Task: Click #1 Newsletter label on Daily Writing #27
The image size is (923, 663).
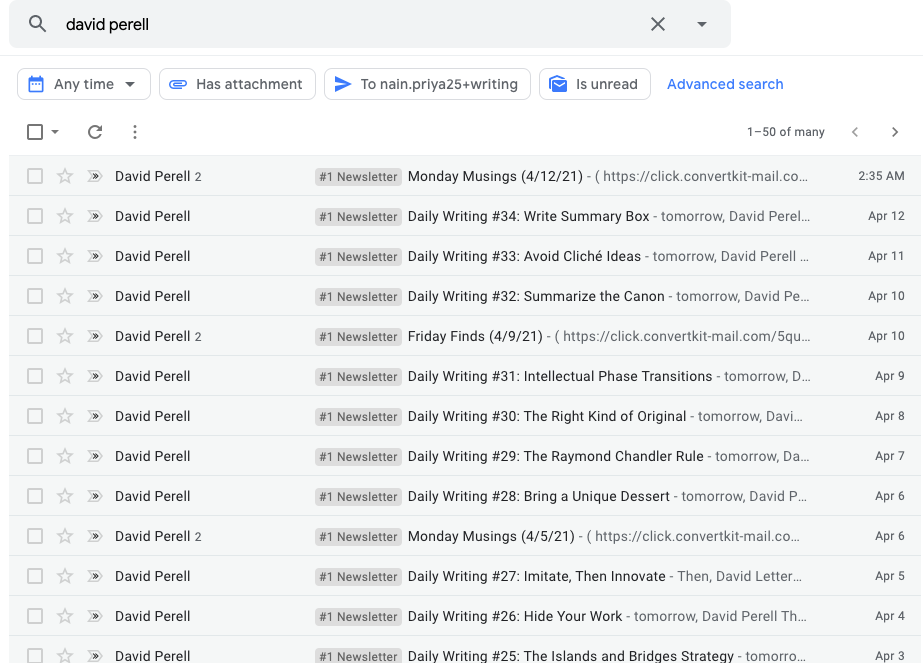Action: [x=358, y=577]
